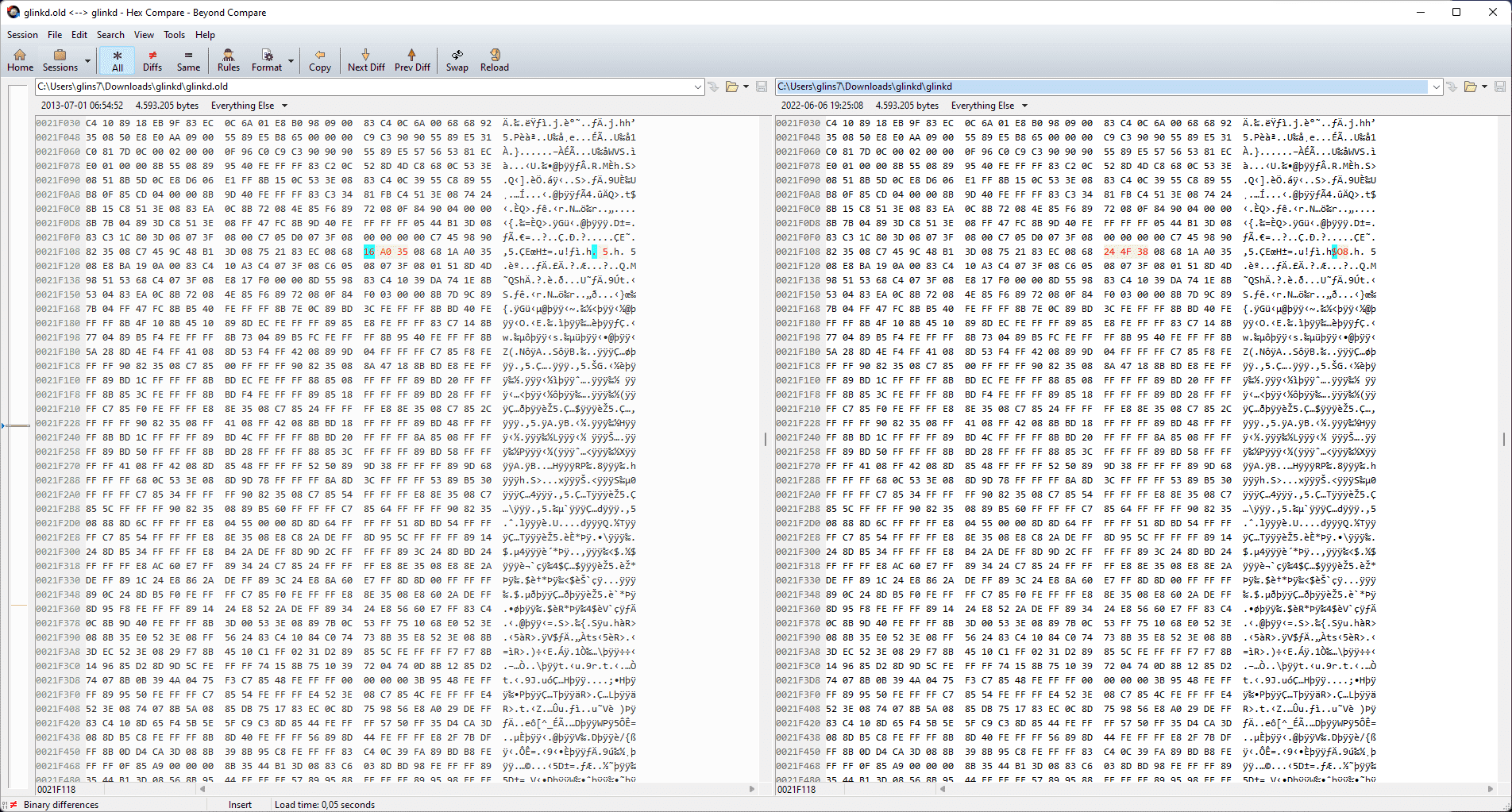Expand left browse folder dropdown arrow
This screenshot has width=1512, height=812.
point(746,87)
